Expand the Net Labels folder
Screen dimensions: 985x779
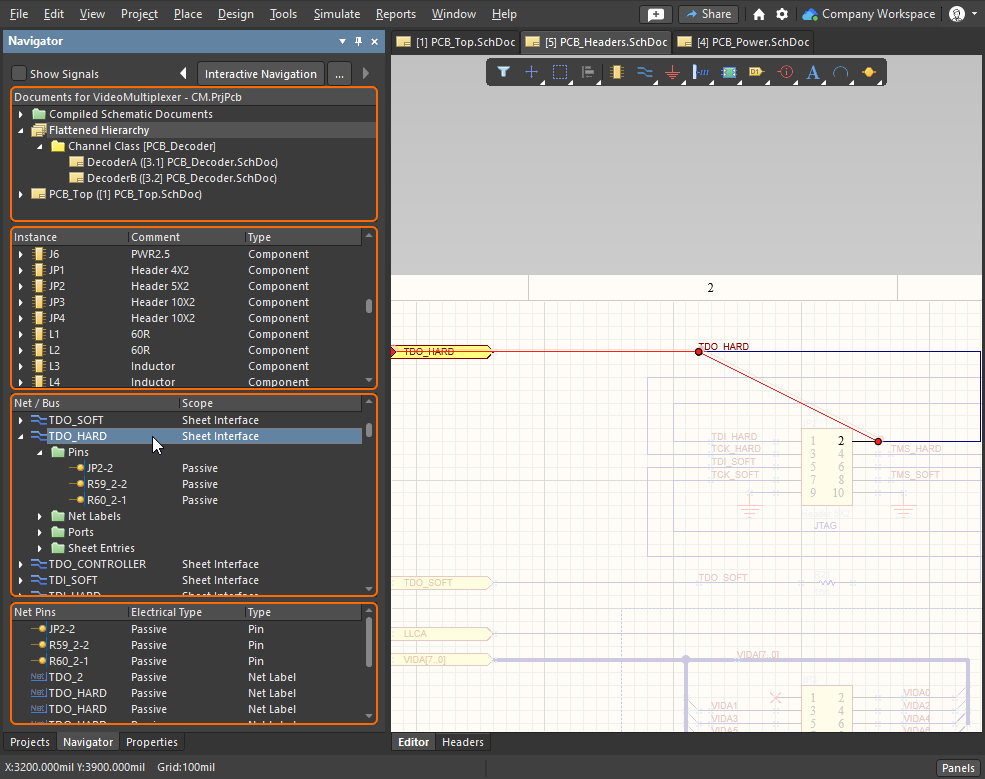(x=40, y=516)
